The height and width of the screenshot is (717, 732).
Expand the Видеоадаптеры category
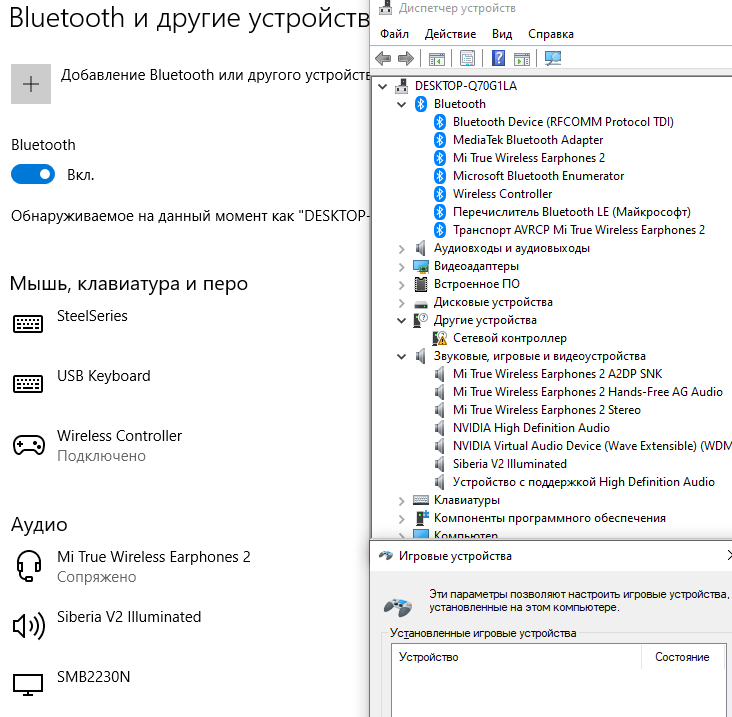[x=401, y=267]
